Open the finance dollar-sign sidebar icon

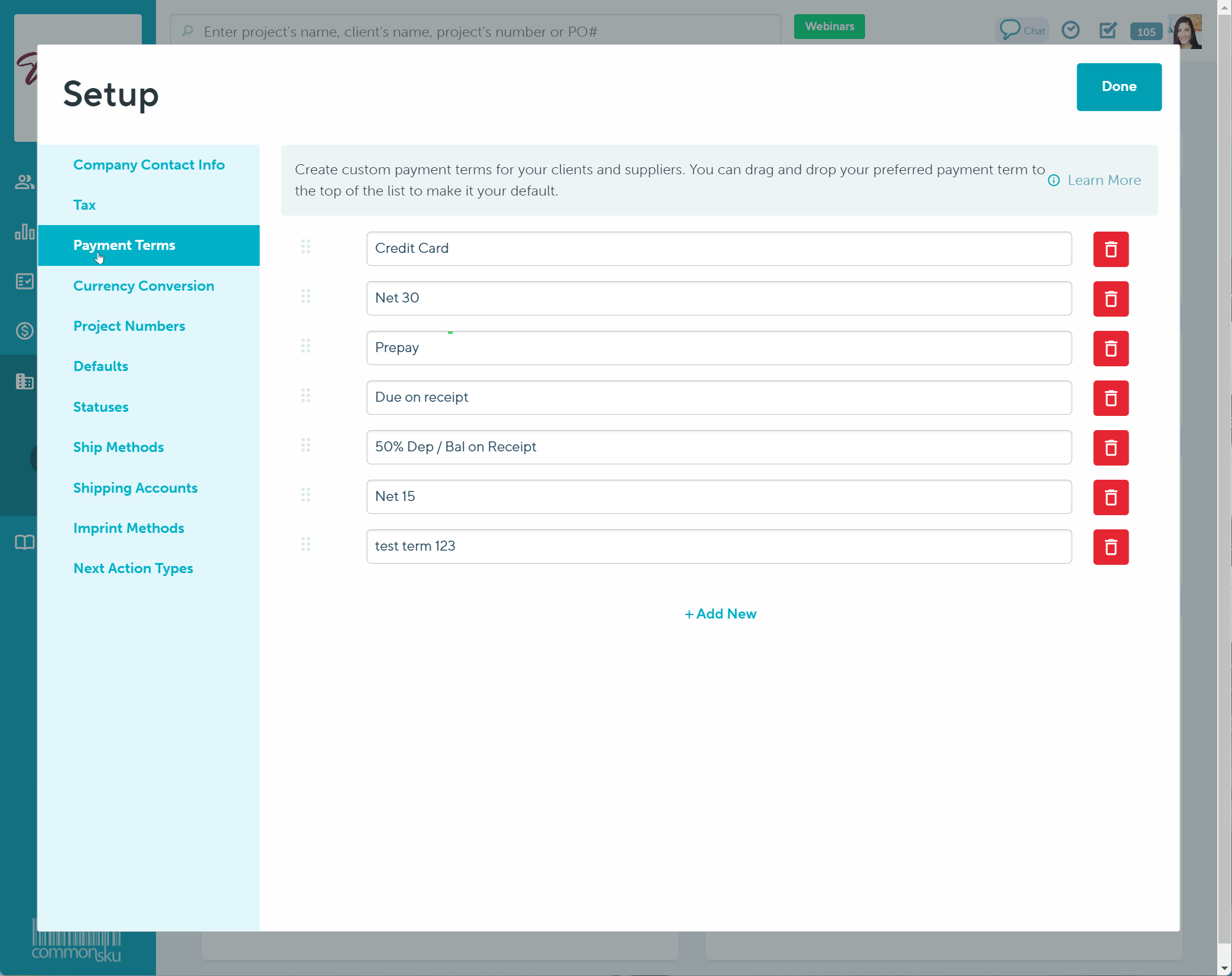[x=24, y=331]
